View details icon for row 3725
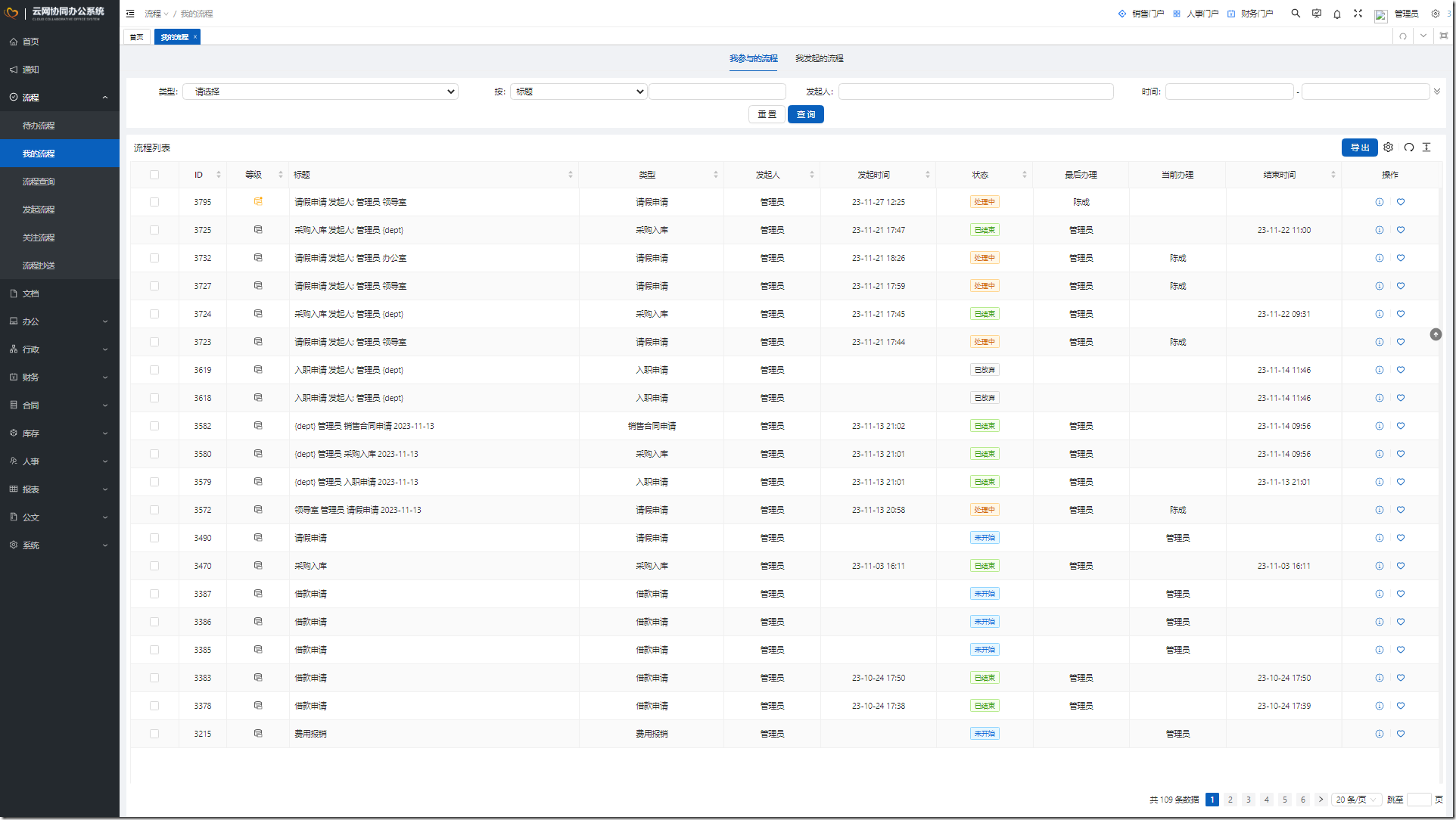1456x820 pixels. 1380,230
